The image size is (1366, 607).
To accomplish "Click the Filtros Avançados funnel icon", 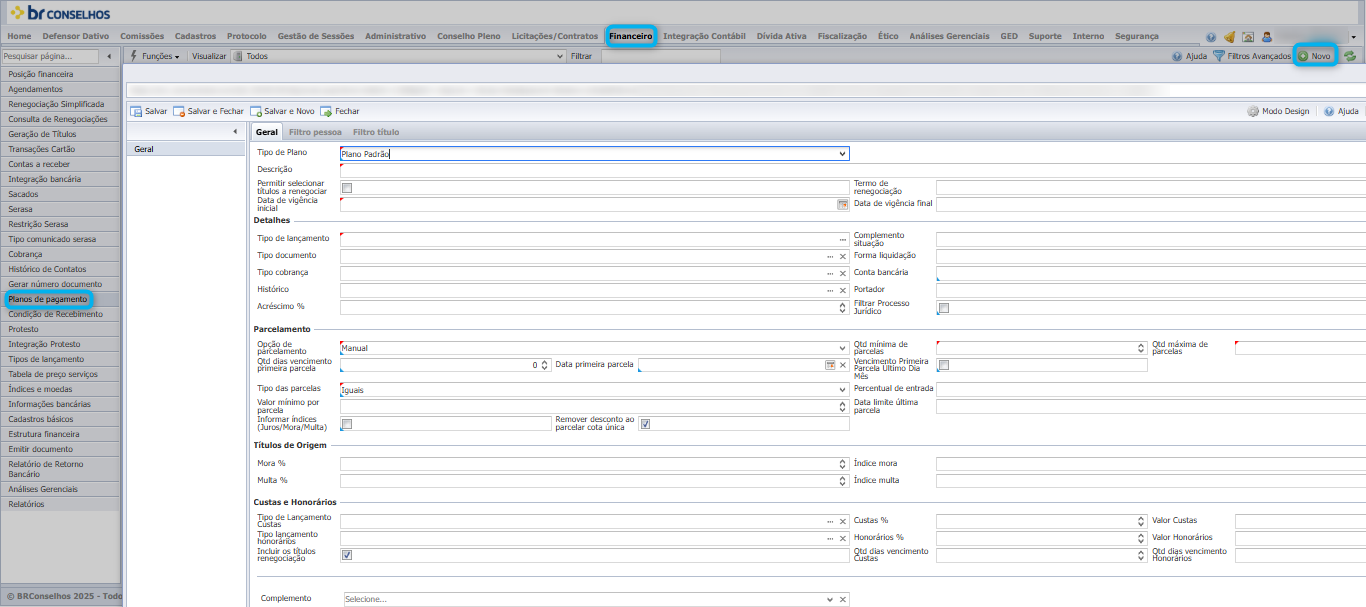I will [1219, 56].
